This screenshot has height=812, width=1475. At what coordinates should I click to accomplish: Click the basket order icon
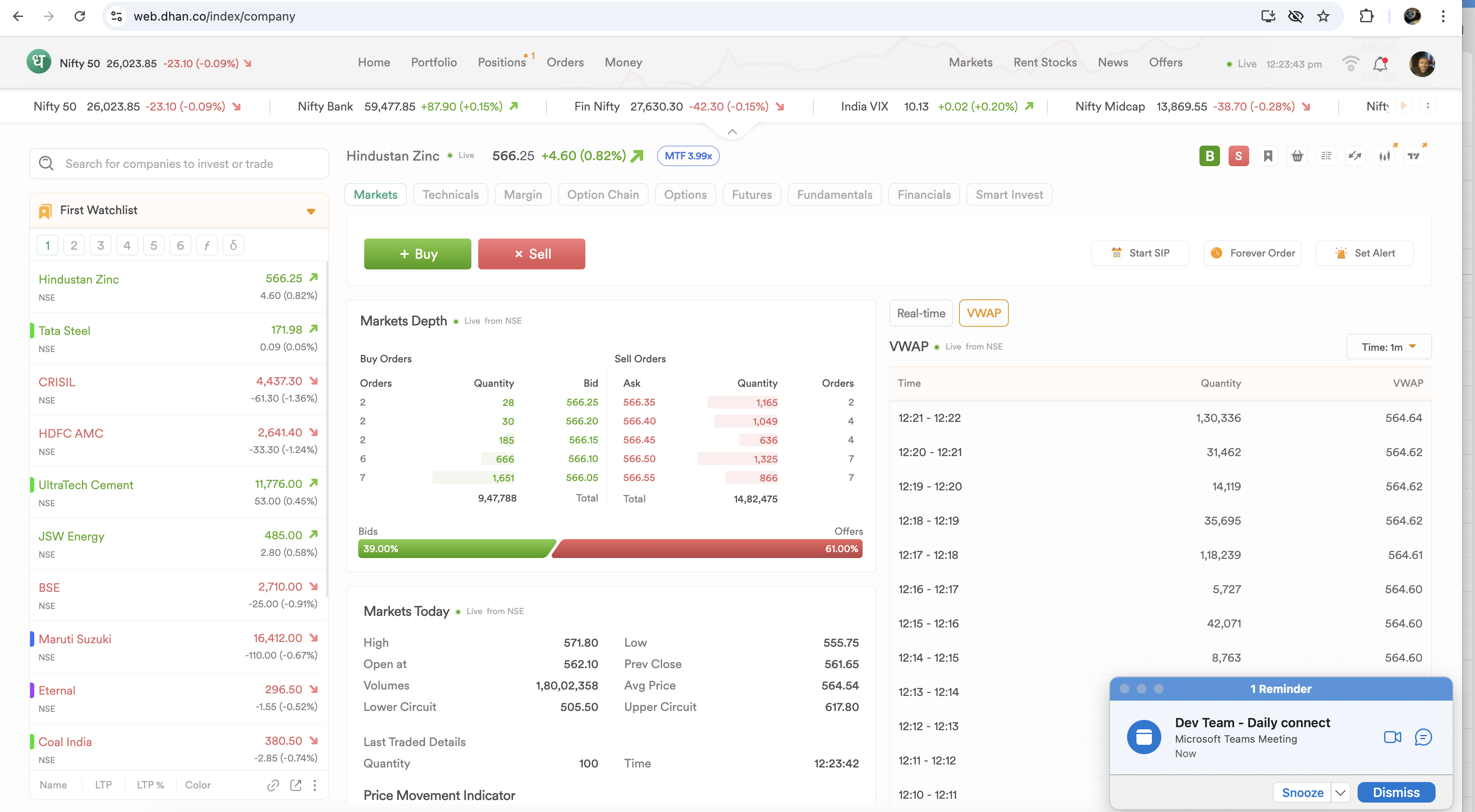pos(1297,155)
